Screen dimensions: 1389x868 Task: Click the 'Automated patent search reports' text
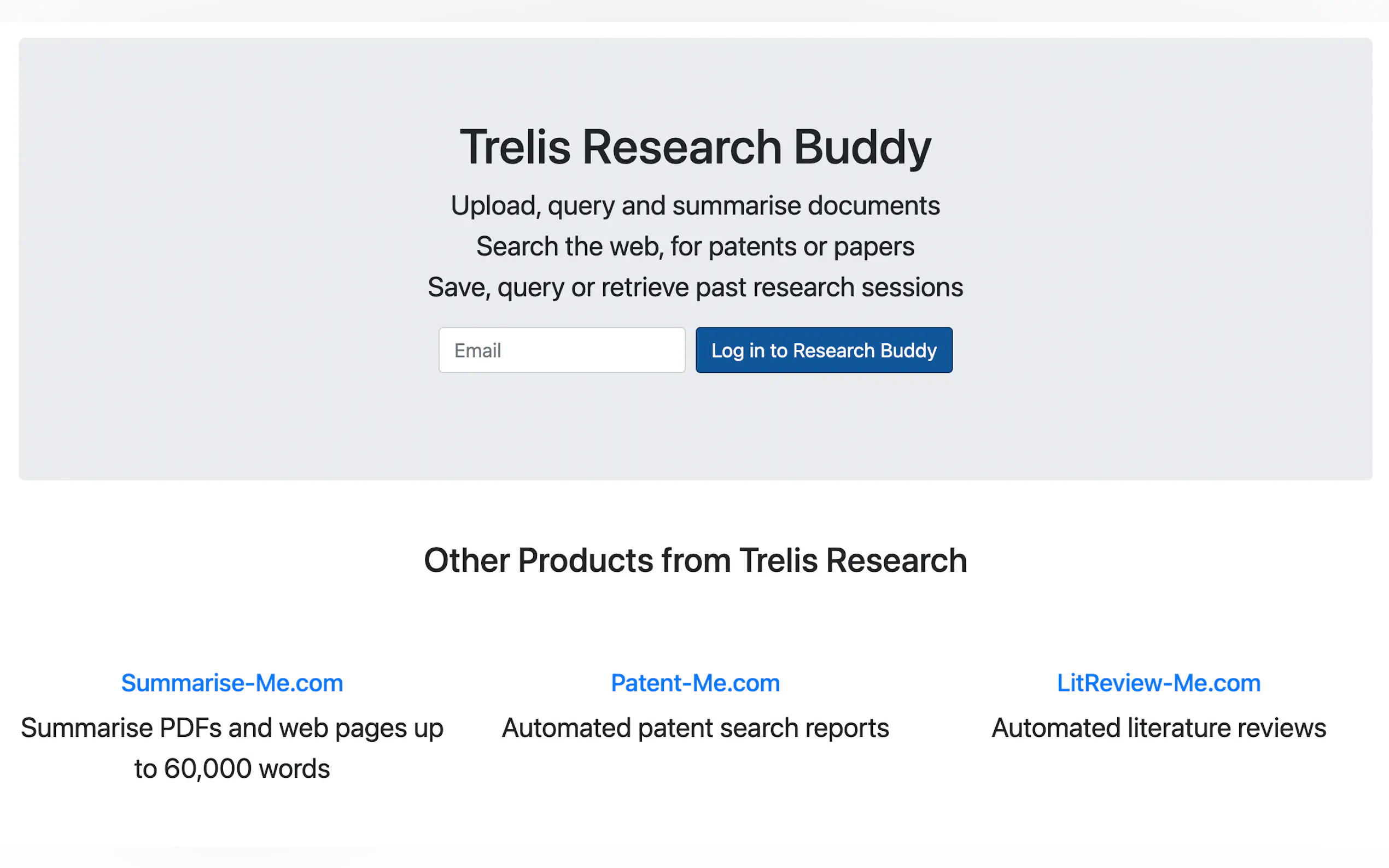[x=695, y=728]
